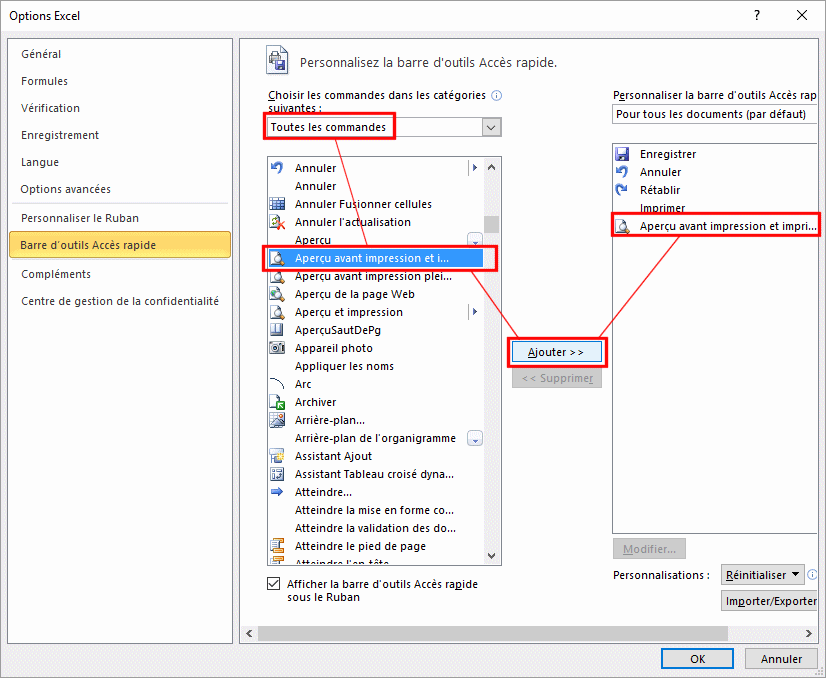Image resolution: width=826 pixels, height=678 pixels.
Task: Click the Arrière-plan picture icon
Action: [x=277, y=420]
